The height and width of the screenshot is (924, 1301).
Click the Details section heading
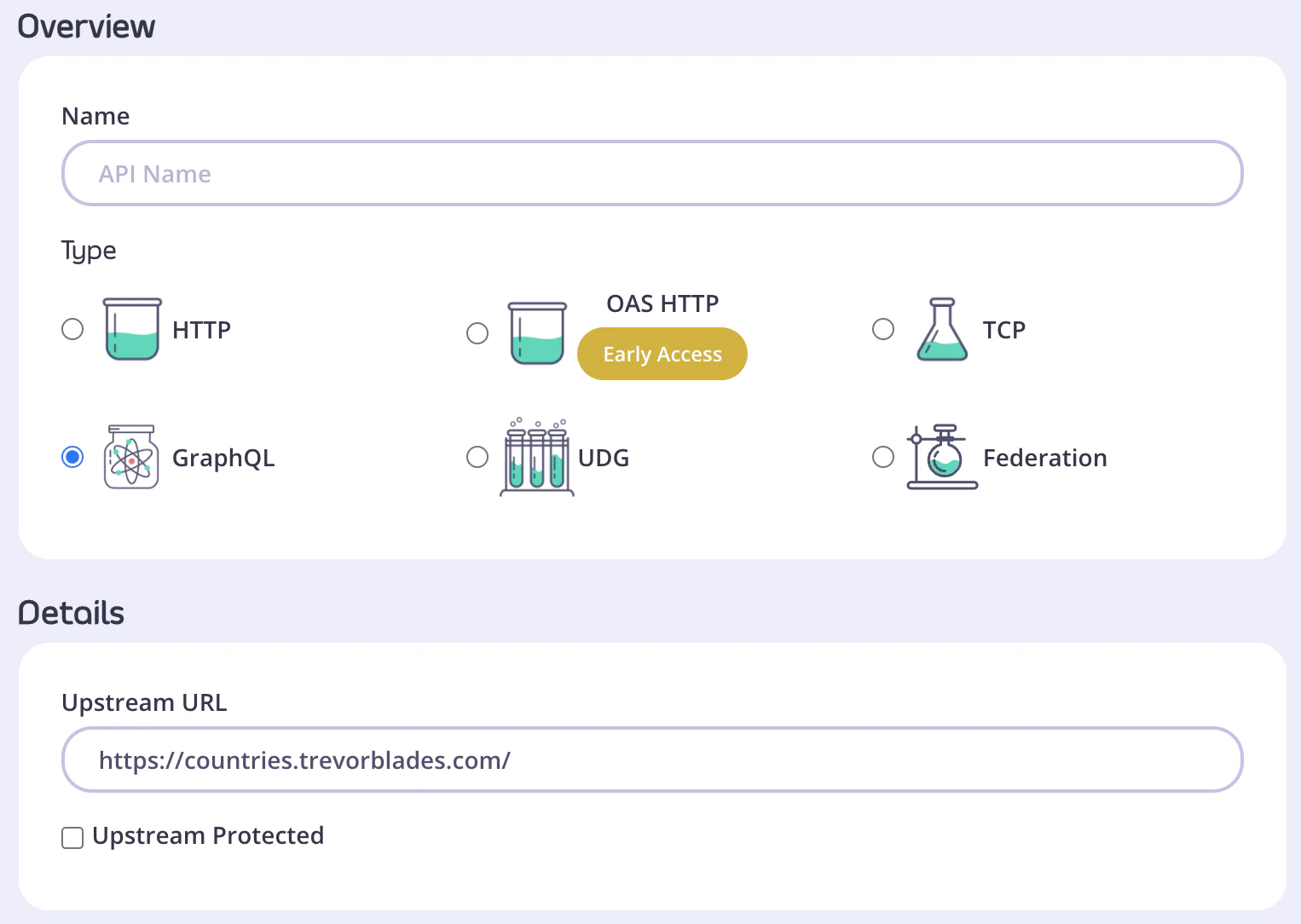71,613
